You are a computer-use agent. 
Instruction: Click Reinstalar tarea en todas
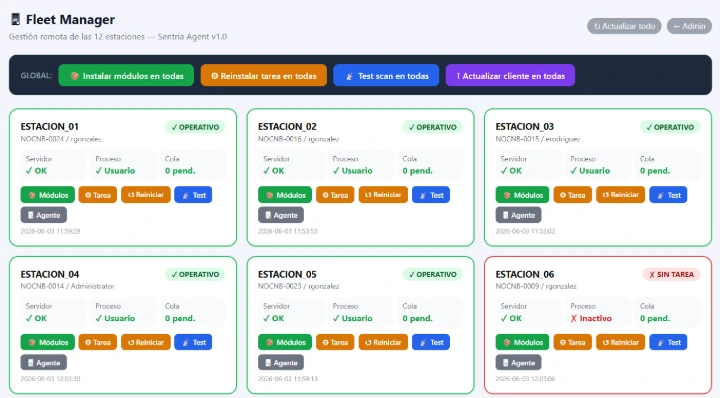(264, 76)
